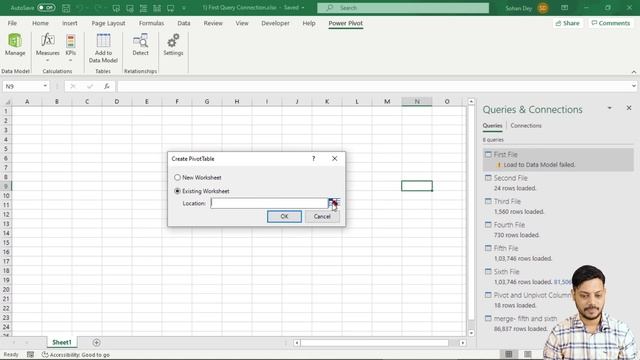Open the Ribbon Display Options icon
Screen dimensions: 640x360
tap(564, 8)
